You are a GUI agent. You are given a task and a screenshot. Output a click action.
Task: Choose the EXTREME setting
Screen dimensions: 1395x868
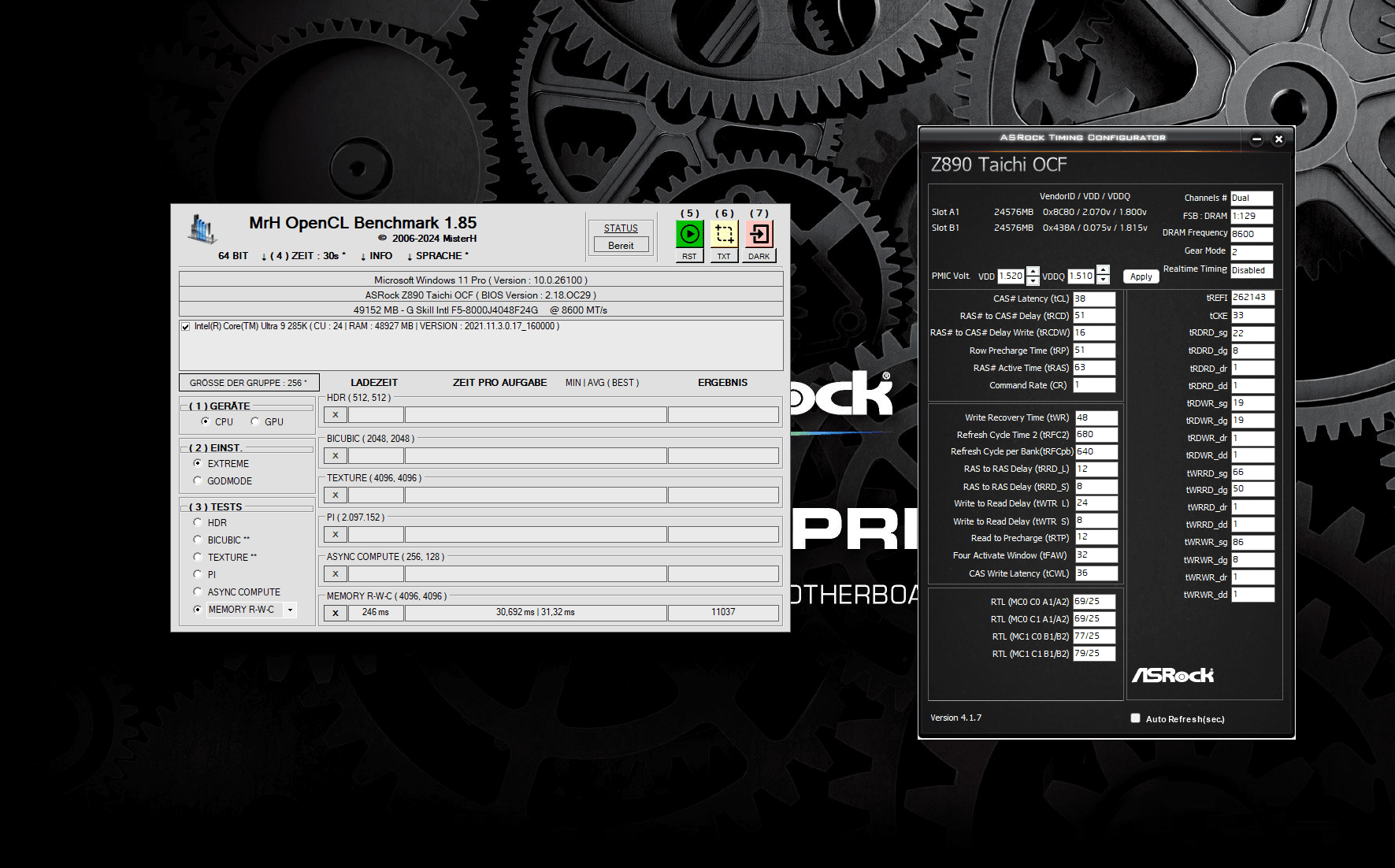pyautogui.click(x=198, y=463)
